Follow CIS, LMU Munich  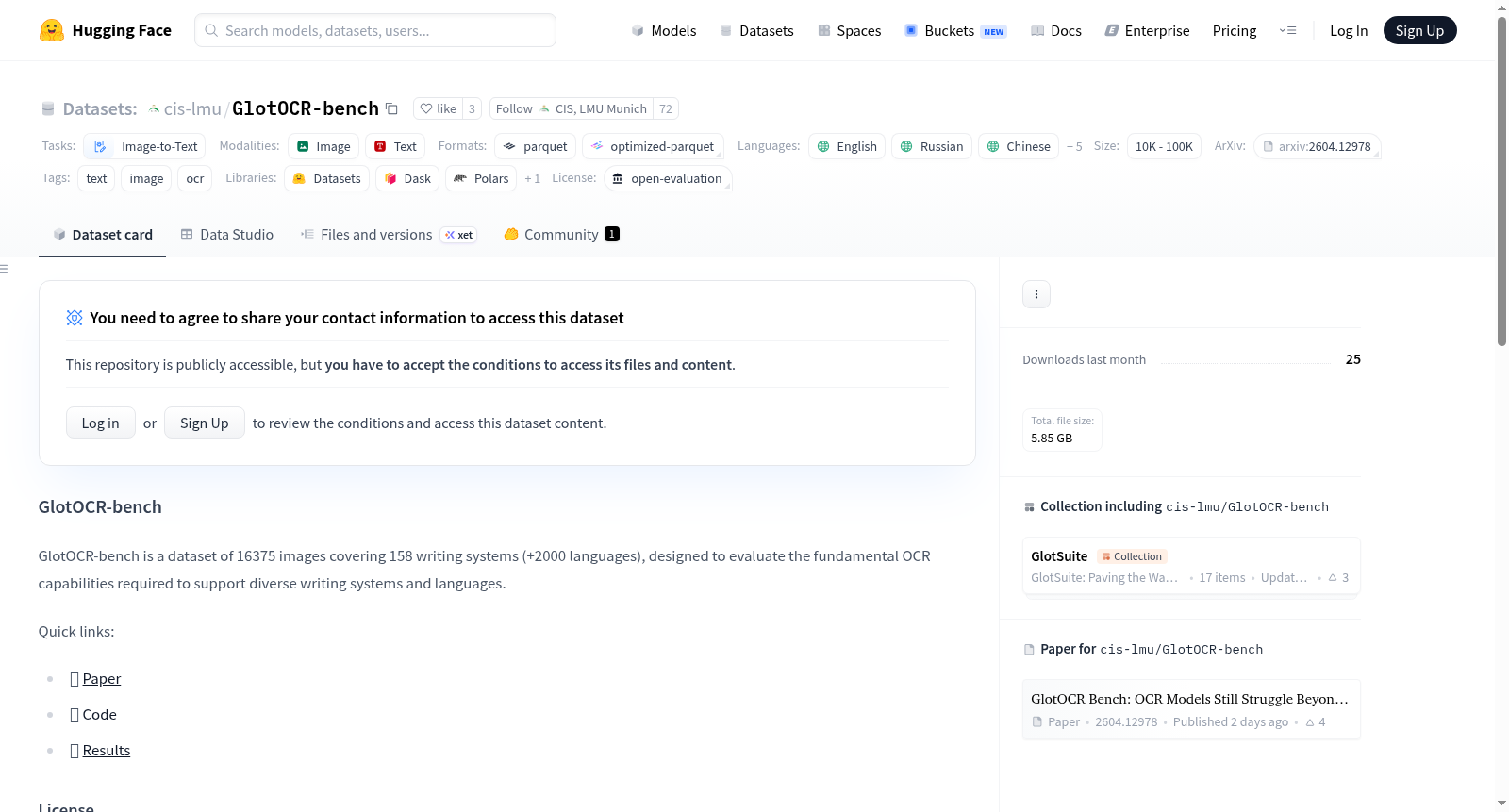click(572, 108)
